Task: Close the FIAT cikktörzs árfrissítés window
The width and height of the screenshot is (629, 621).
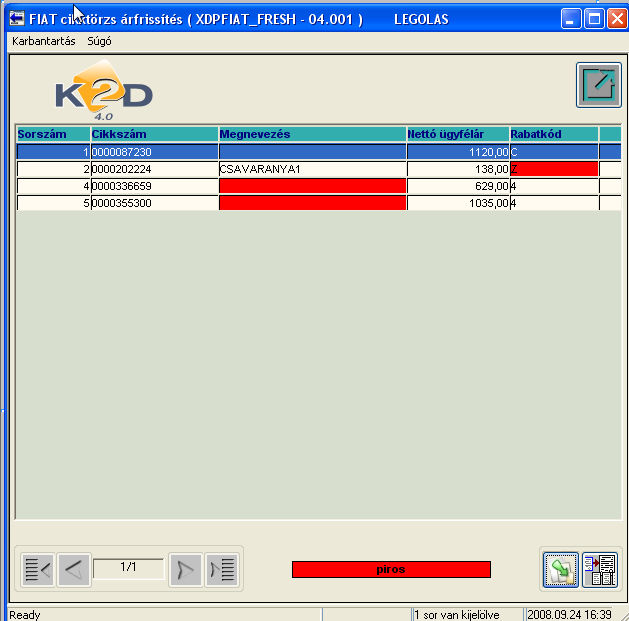Action: click(617, 19)
